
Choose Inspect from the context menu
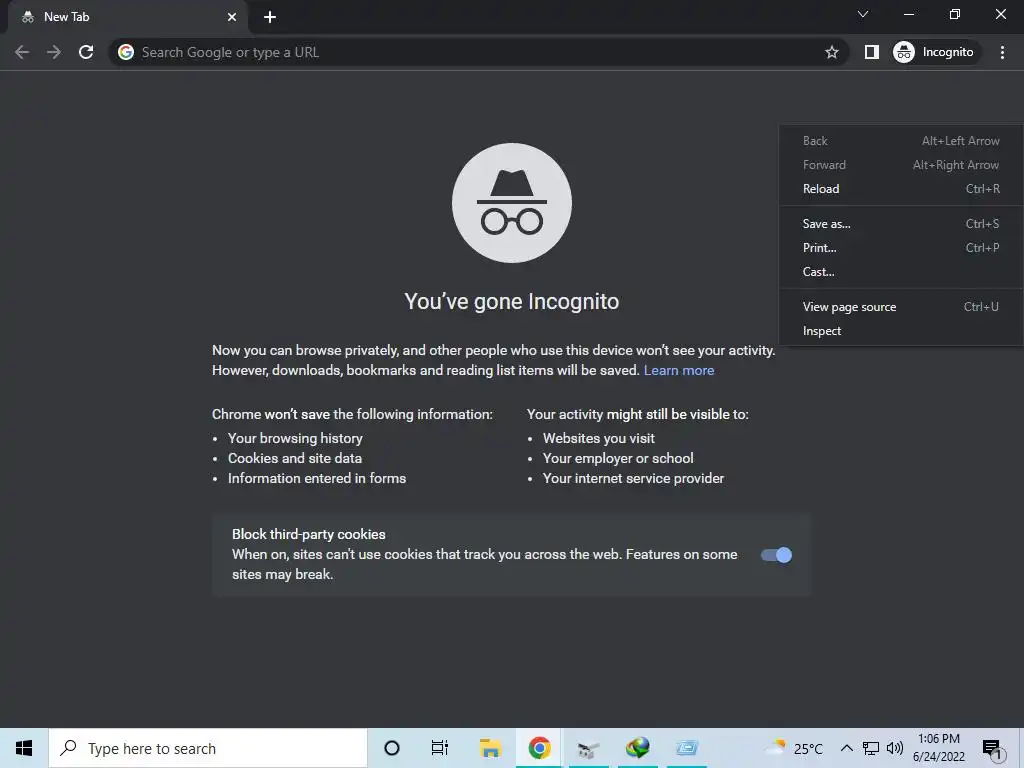(901, 331)
